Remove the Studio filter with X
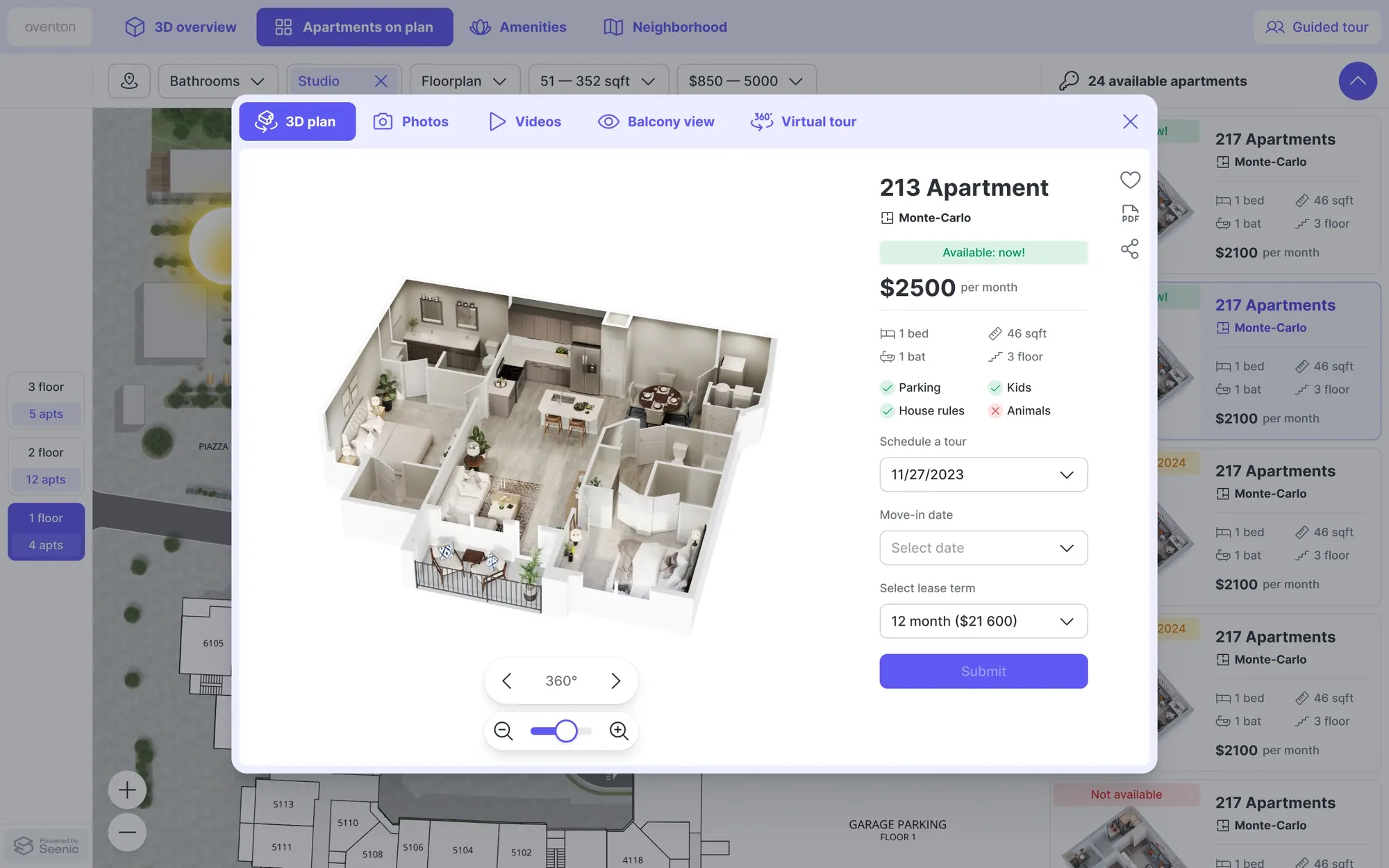The height and width of the screenshot is (868, 1389). pyautogui.click(x=381, y=81)
